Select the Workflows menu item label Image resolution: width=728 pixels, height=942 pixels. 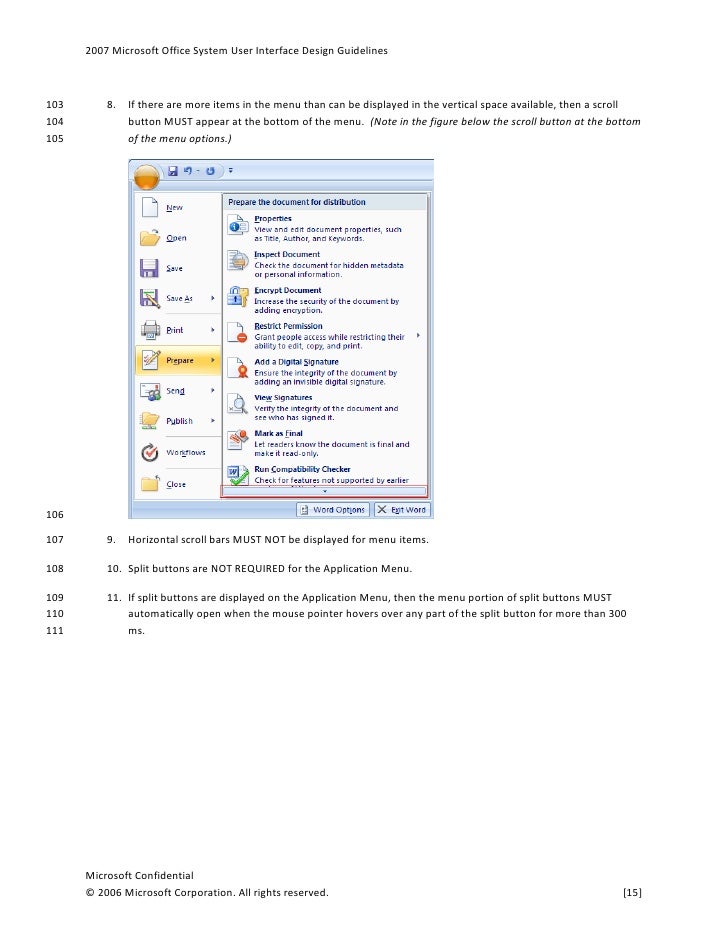(186, 452)
